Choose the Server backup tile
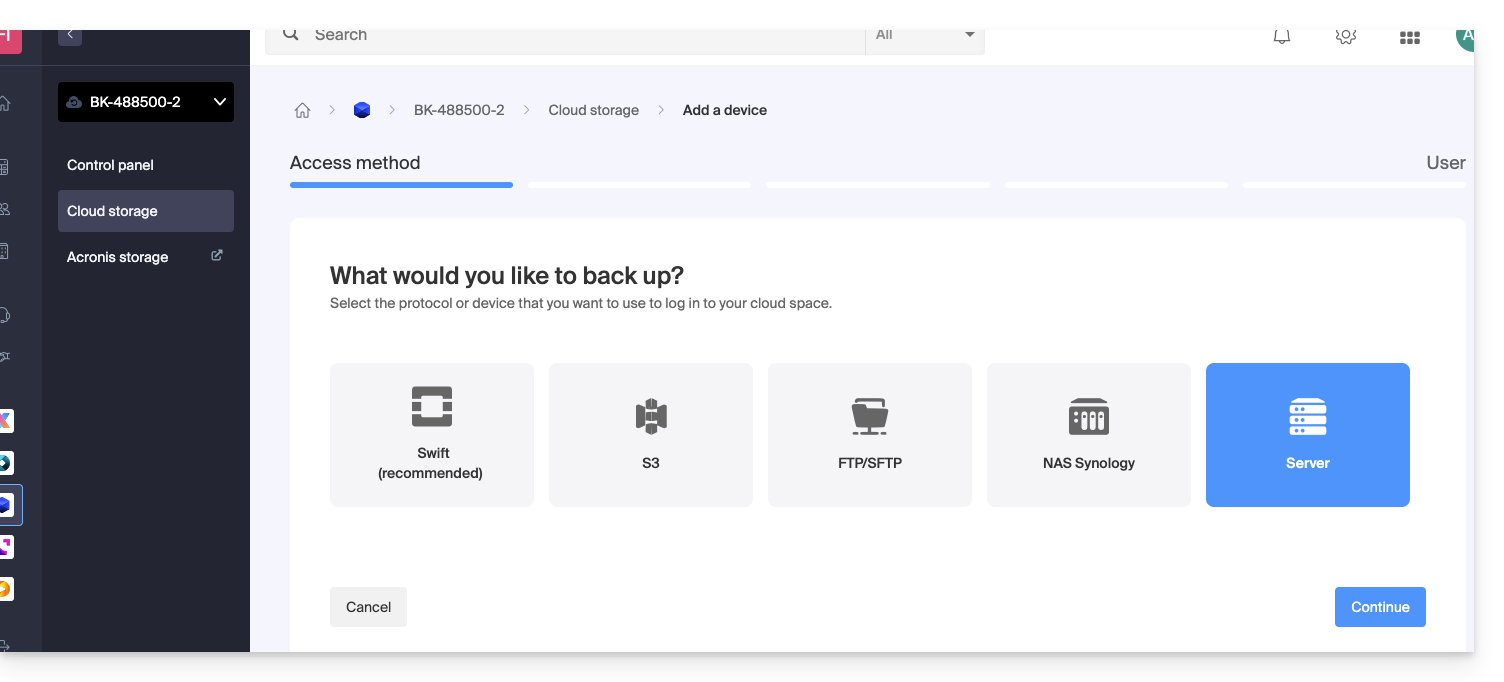The width and height of the screenshot is (1504, 682). (x=1307, y=435)
